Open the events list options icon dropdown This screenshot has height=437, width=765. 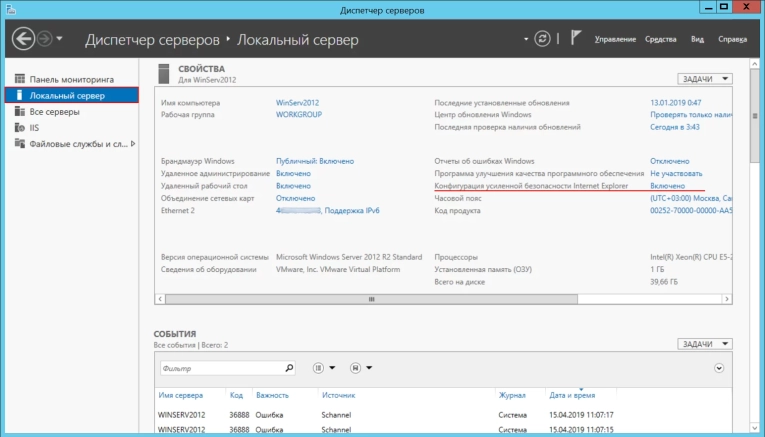click(x=324, y=368)
